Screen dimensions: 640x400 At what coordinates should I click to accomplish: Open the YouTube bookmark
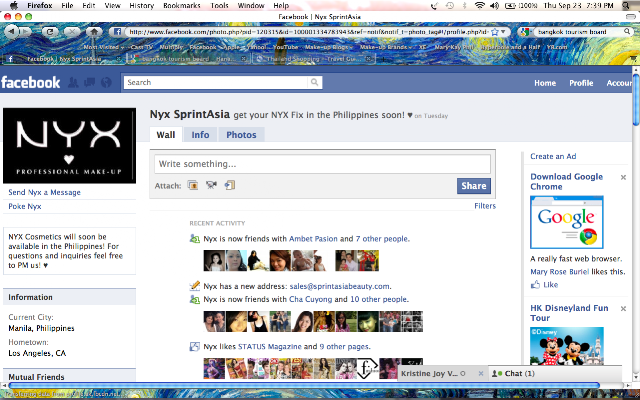[285, 47]
